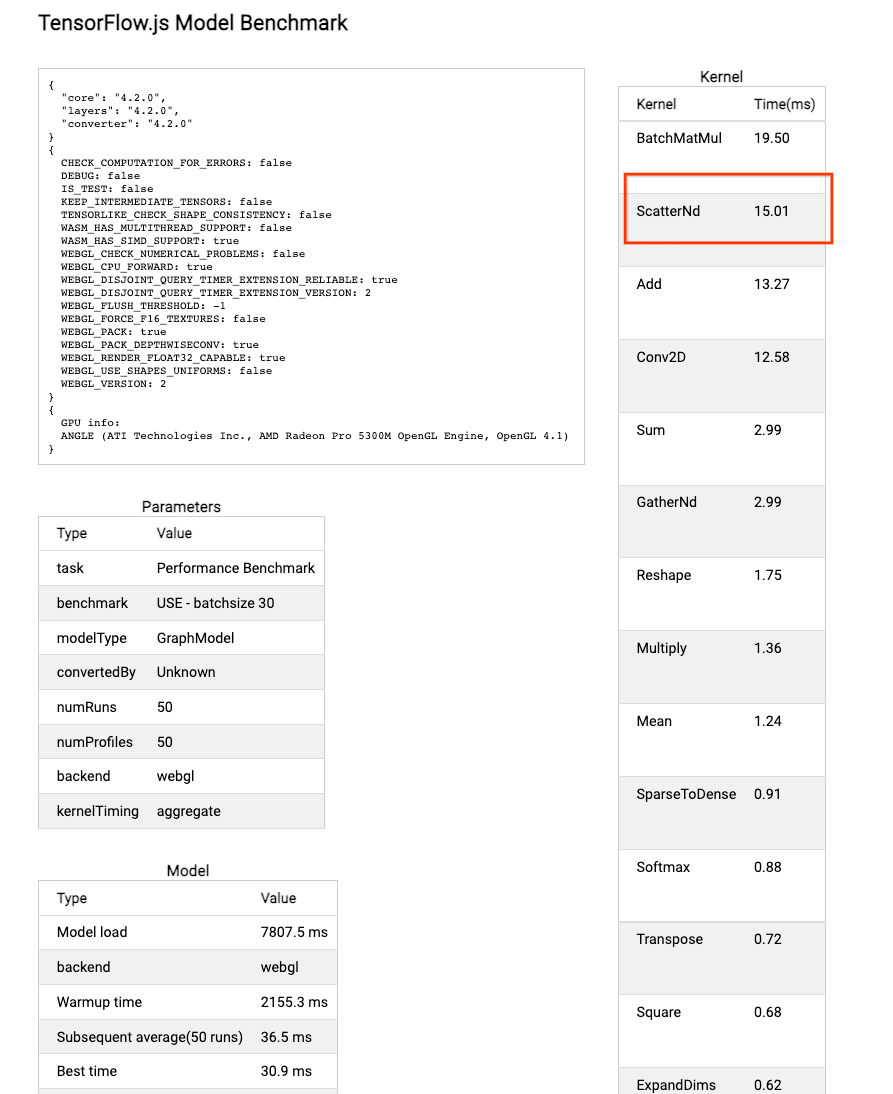
Task: Click the 0.68 time value
Action: pyautogui.click(x=767, y=1012)
